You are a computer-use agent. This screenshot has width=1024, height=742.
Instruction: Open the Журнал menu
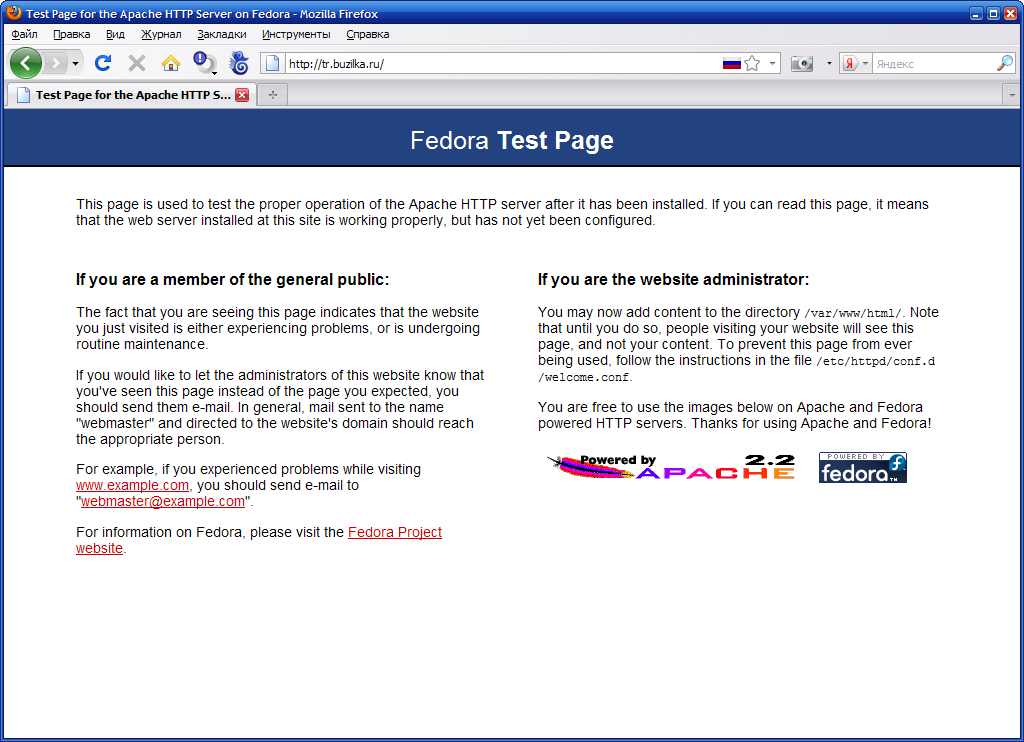161,34
